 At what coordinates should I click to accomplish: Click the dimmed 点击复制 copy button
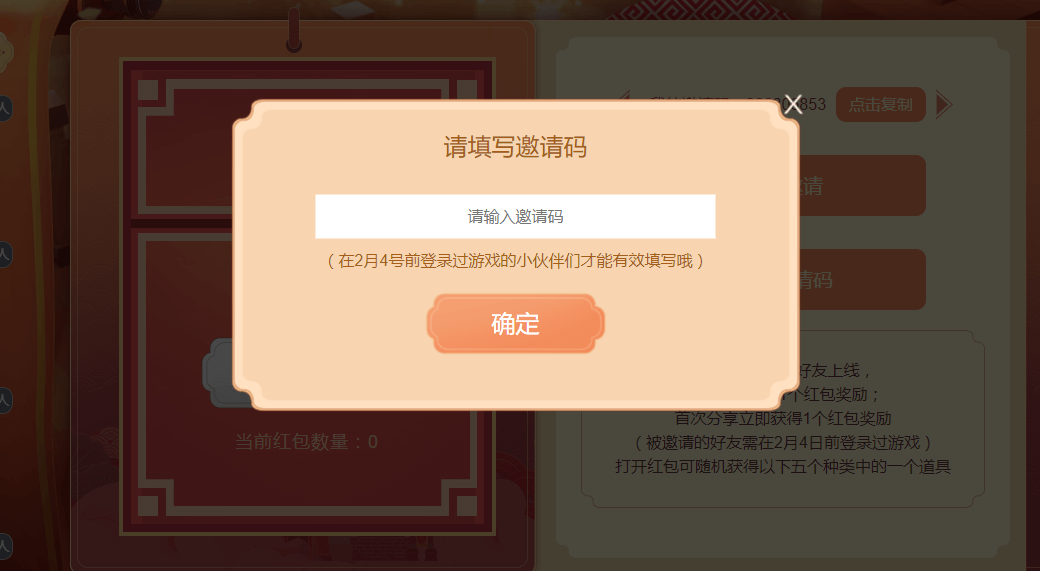coord(880,104)
